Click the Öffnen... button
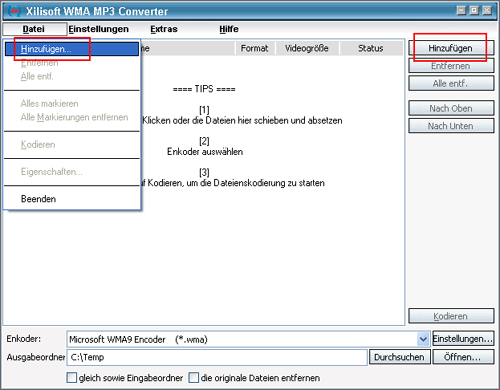Viewport: 500px width, 390px height. pos(463,357)
